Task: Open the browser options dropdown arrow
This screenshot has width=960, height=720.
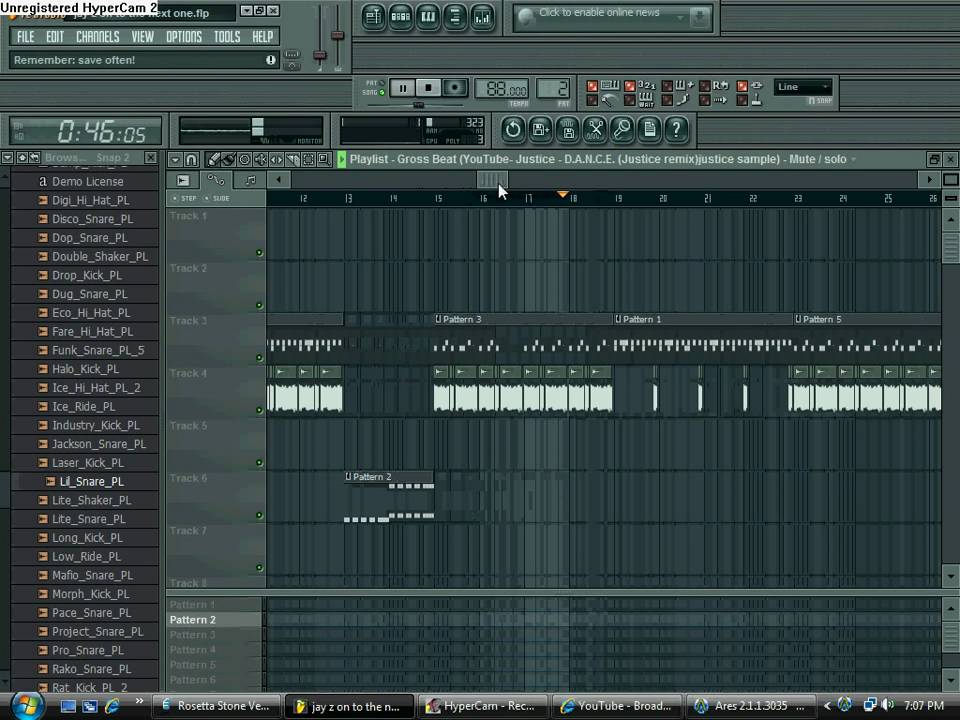Action: [7, 157]
